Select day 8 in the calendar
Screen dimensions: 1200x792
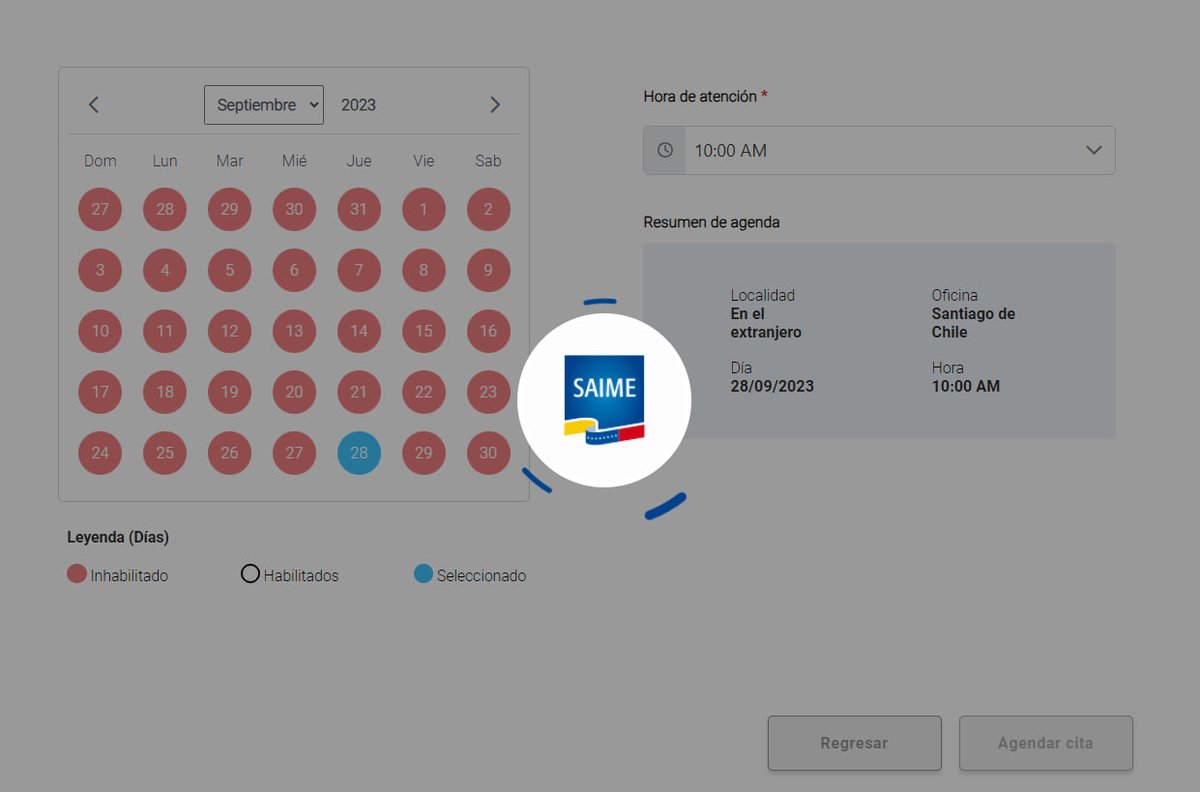coord(424,270)
